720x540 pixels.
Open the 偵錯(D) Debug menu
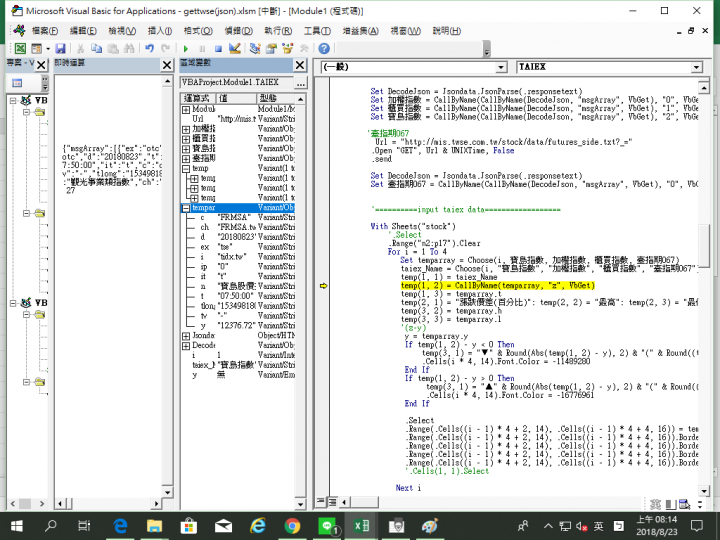(238, 31)
